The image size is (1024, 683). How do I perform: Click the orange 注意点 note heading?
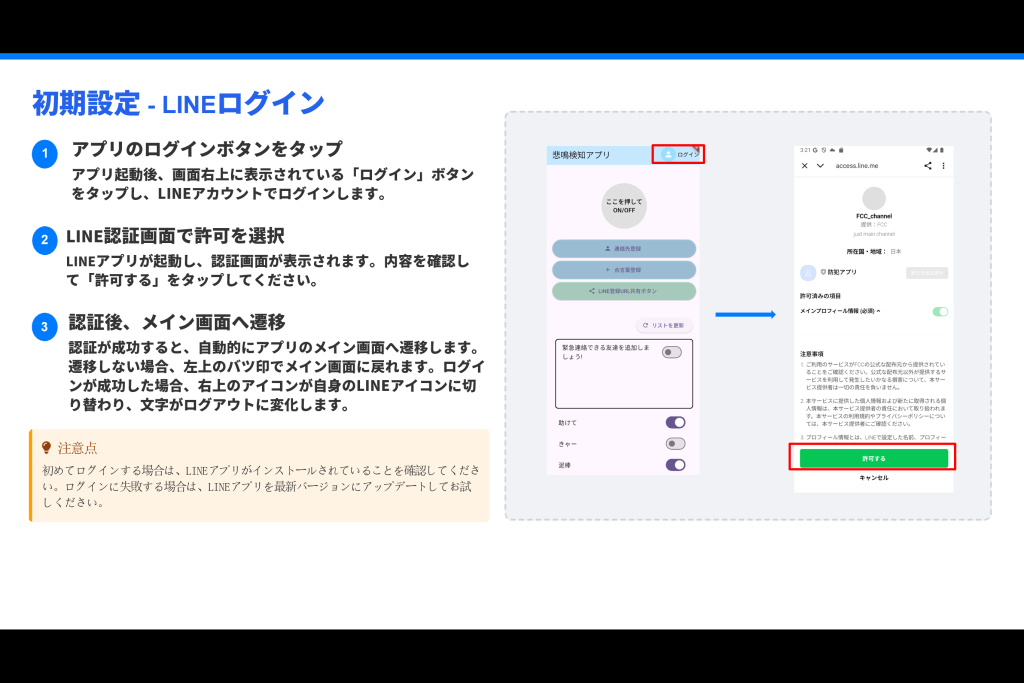click(x=77, y=448)
